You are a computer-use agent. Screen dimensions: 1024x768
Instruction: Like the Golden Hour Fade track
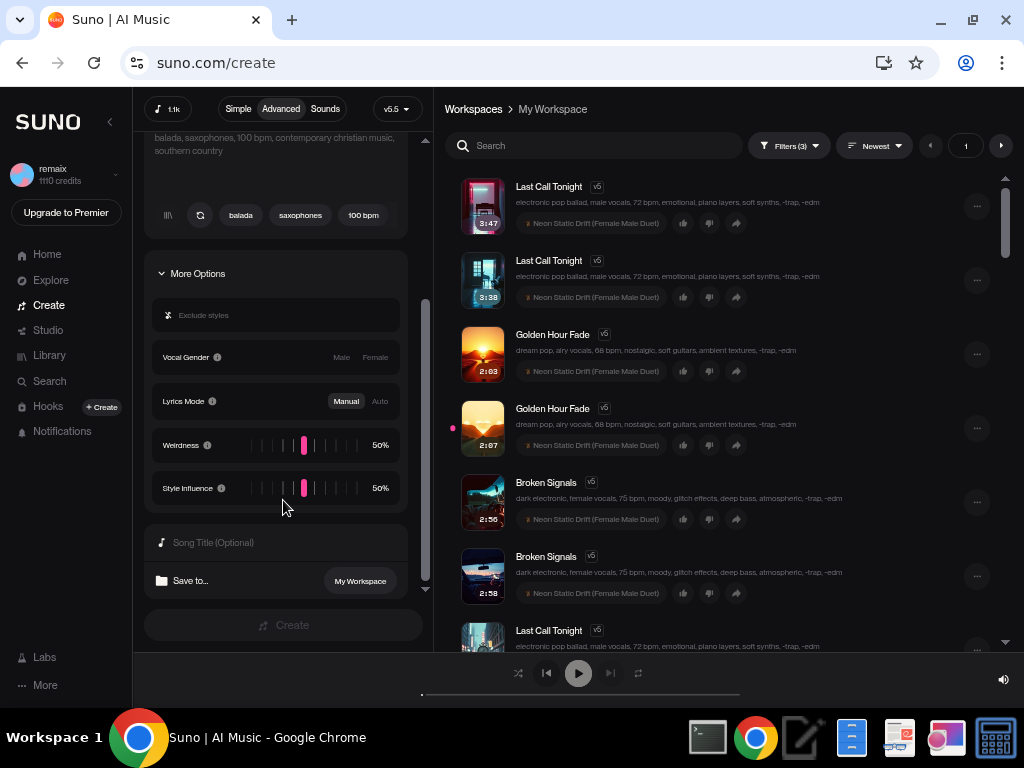pyautogui.click(x=684, y=371)
